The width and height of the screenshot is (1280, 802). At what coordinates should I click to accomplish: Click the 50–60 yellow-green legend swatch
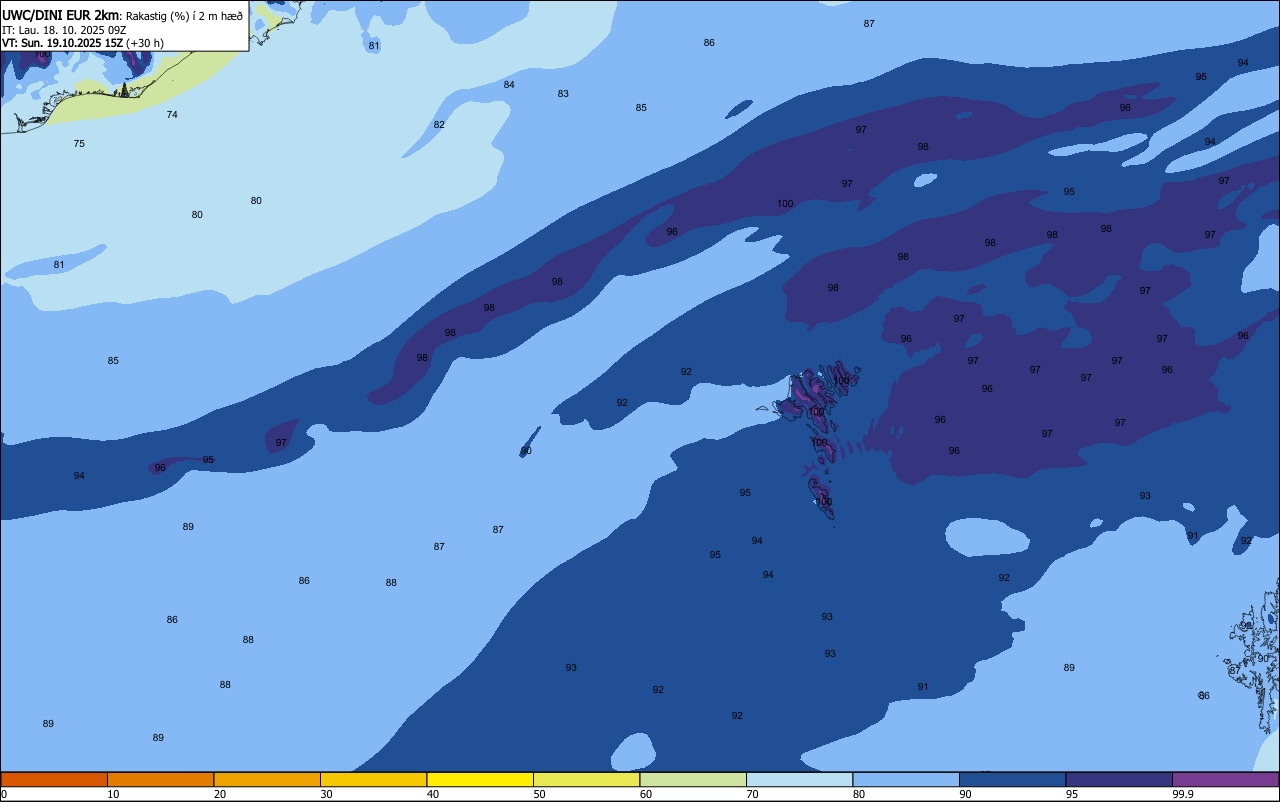(x=586, y=779)
